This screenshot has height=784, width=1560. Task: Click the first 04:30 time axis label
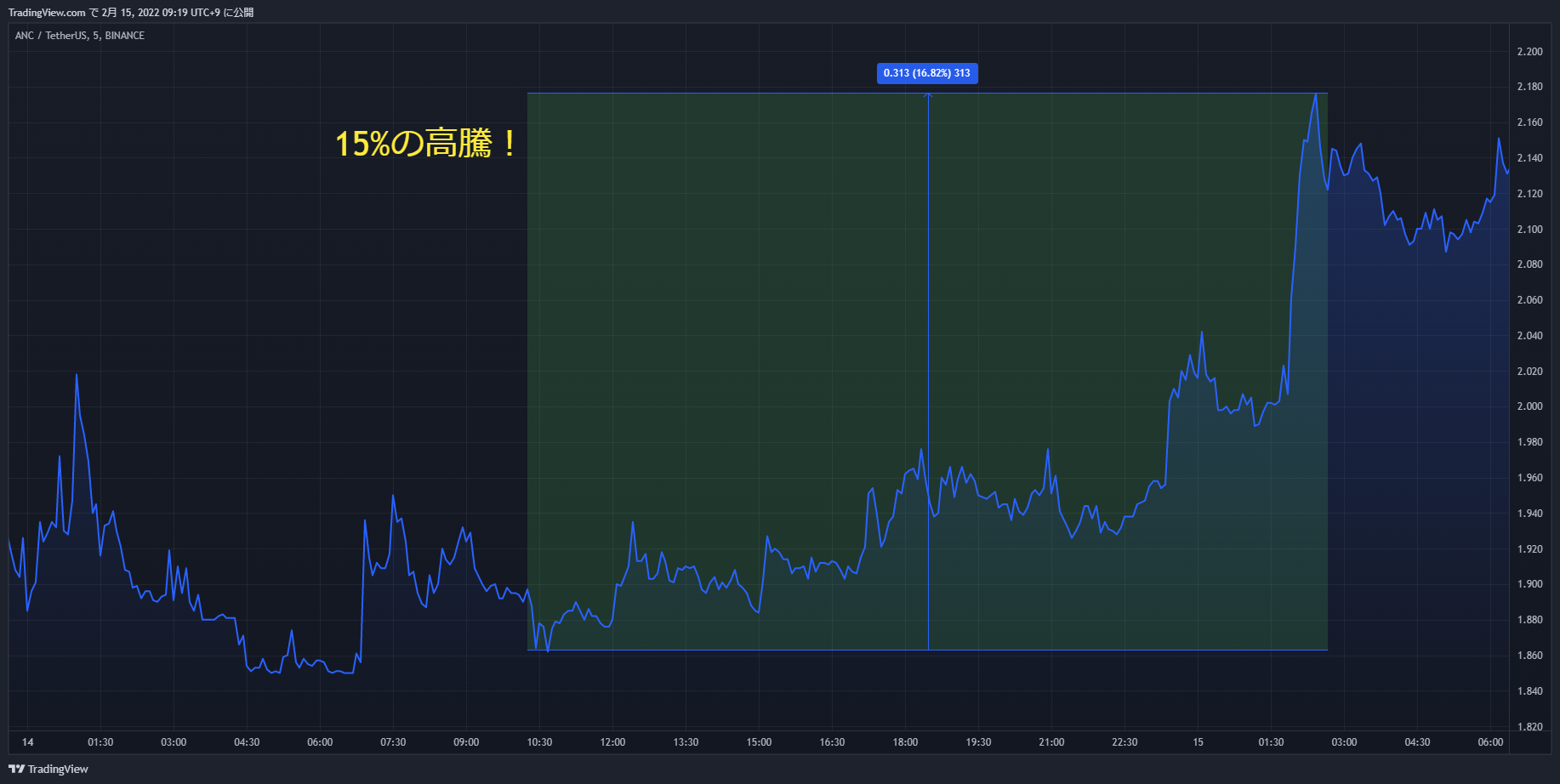point(247,742)
